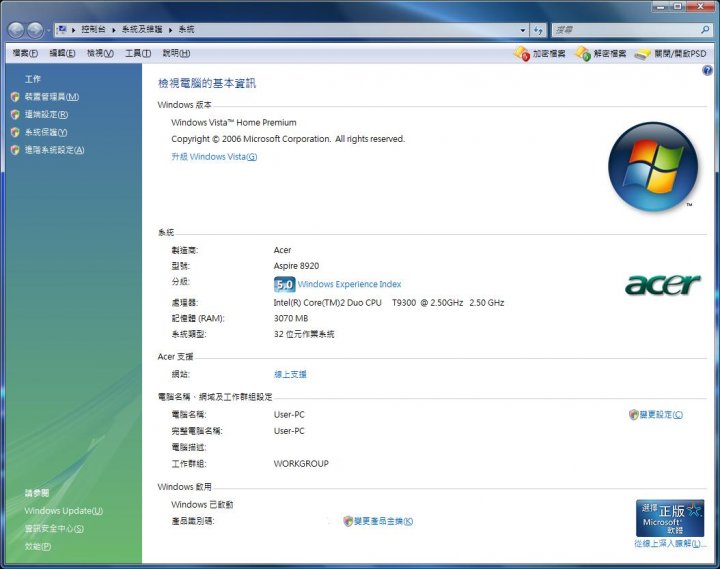This screenshot has height=569, width=720.
Task: Open the 工具(T) menu
Action: click(x=138, y=53)
